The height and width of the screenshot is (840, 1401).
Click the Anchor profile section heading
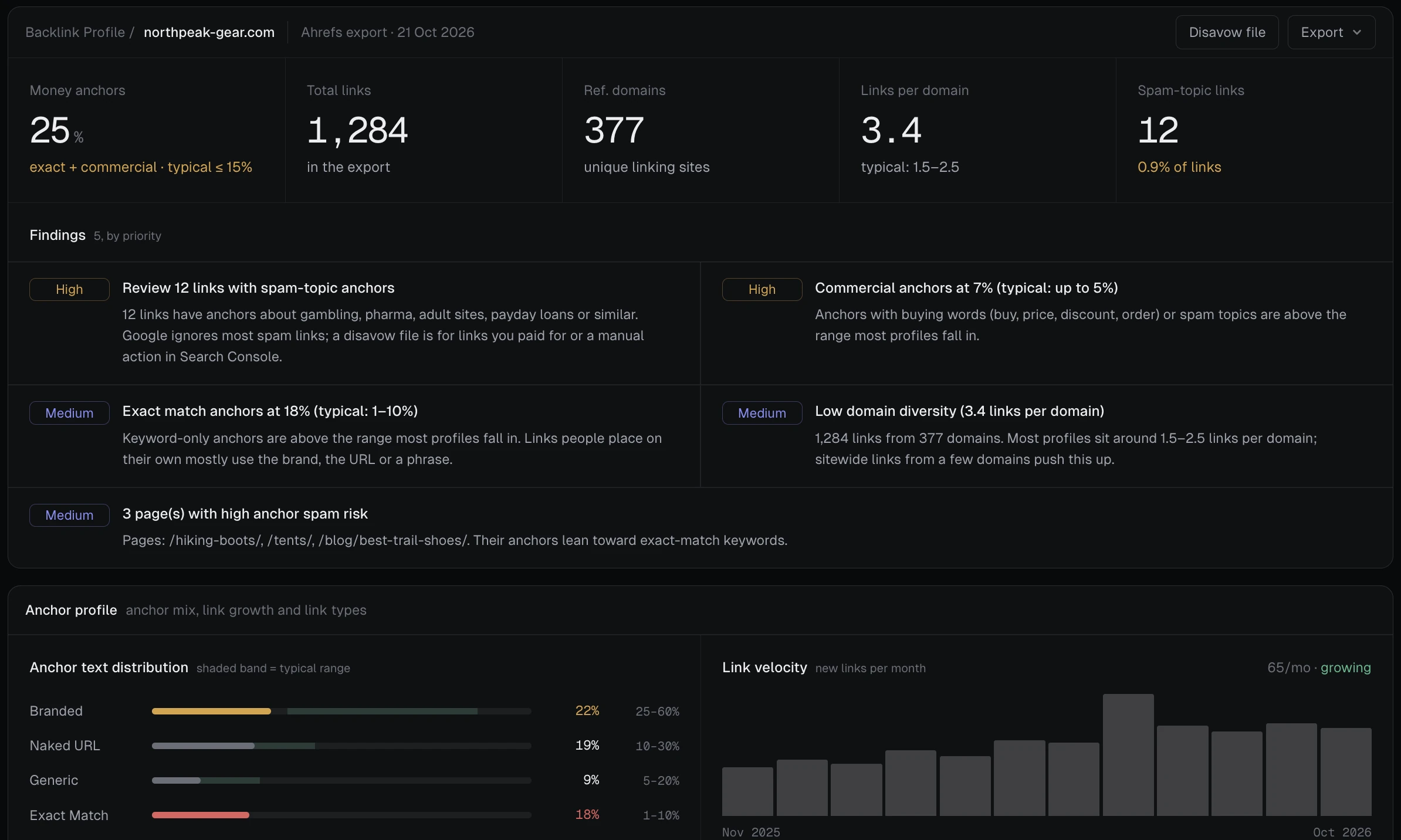[71, 610]
